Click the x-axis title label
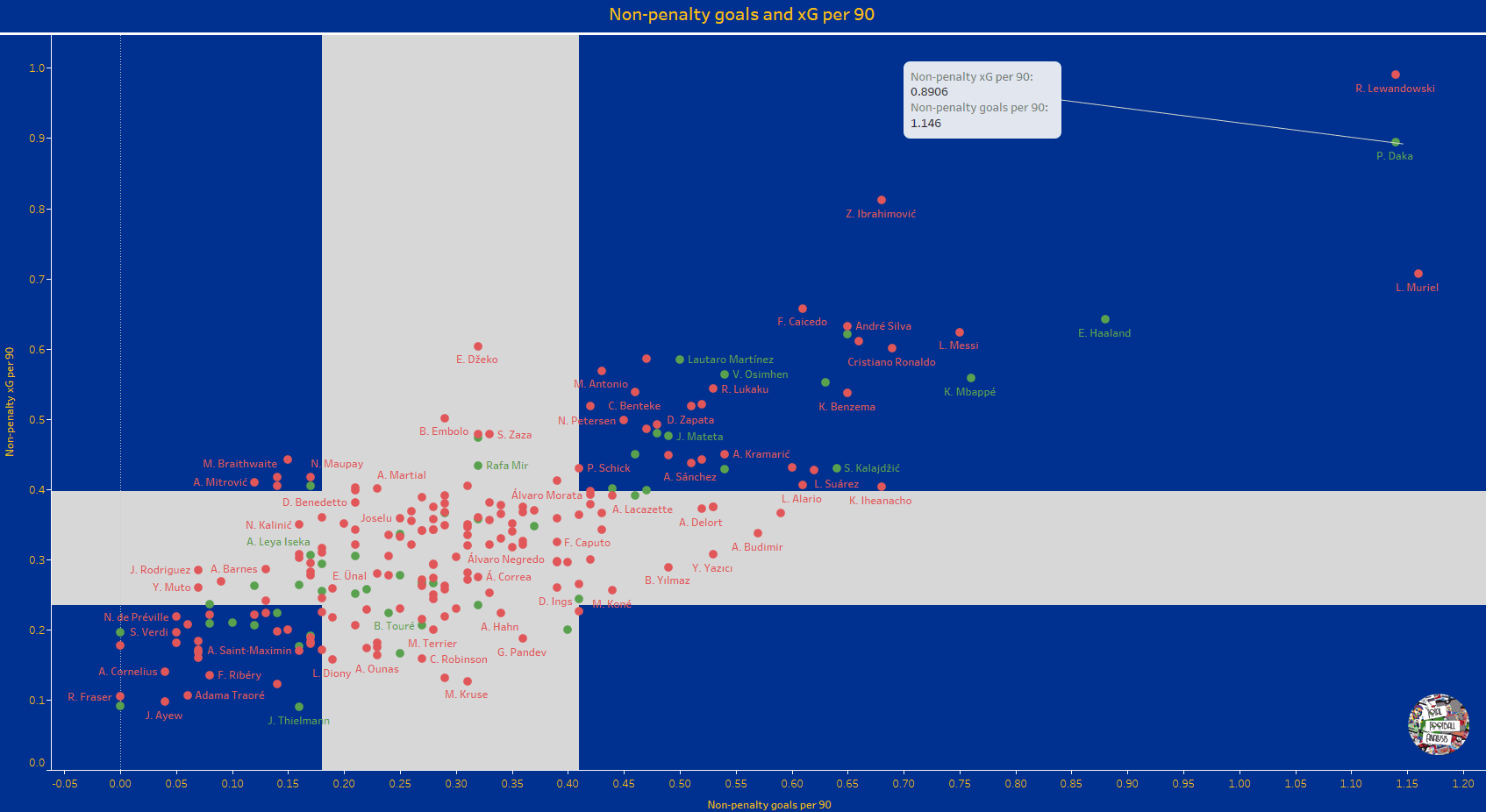The image size is (1486, 812). [769, 805]
